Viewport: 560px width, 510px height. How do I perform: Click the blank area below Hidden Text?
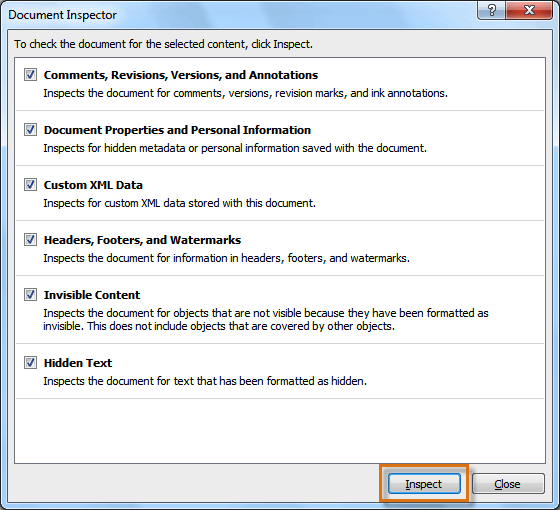280,430
